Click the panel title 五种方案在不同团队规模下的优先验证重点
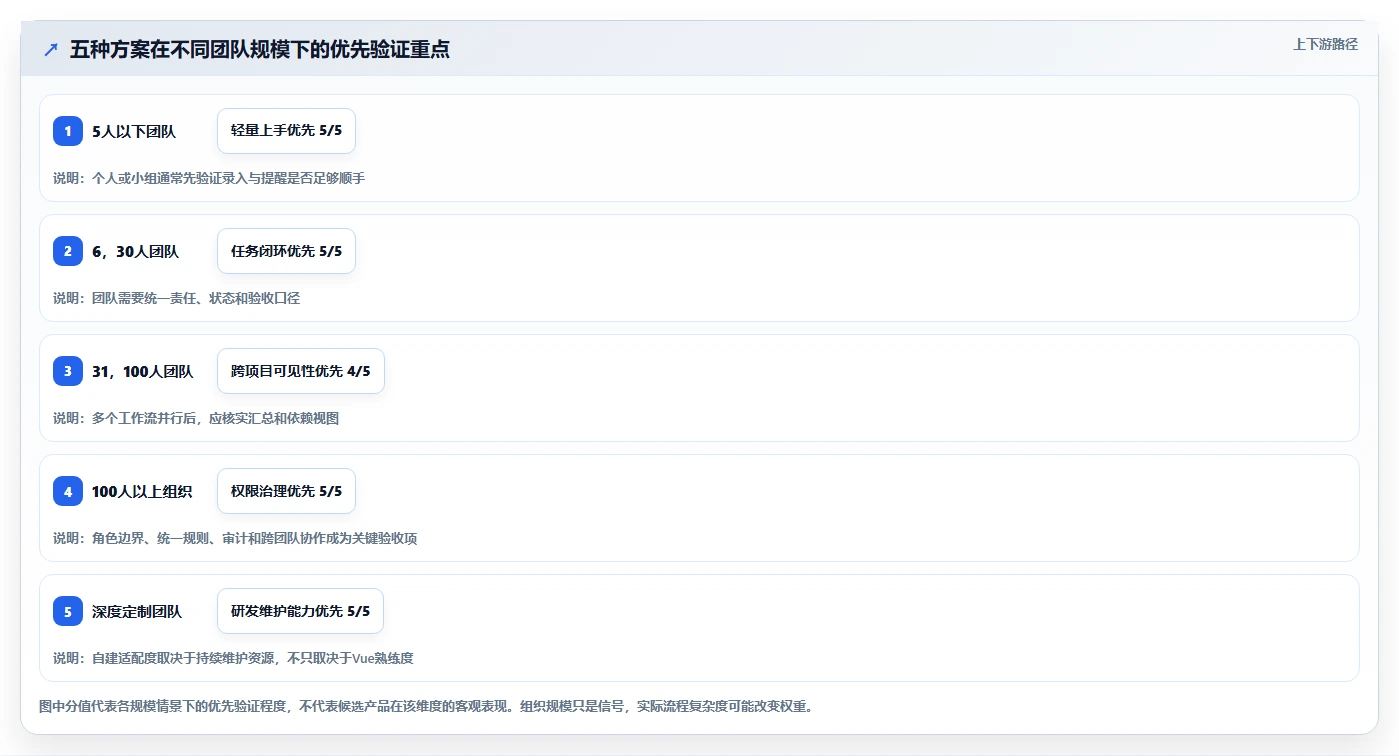The width and height of the screenshot is (1399, 756). click(x=260, y=50)
